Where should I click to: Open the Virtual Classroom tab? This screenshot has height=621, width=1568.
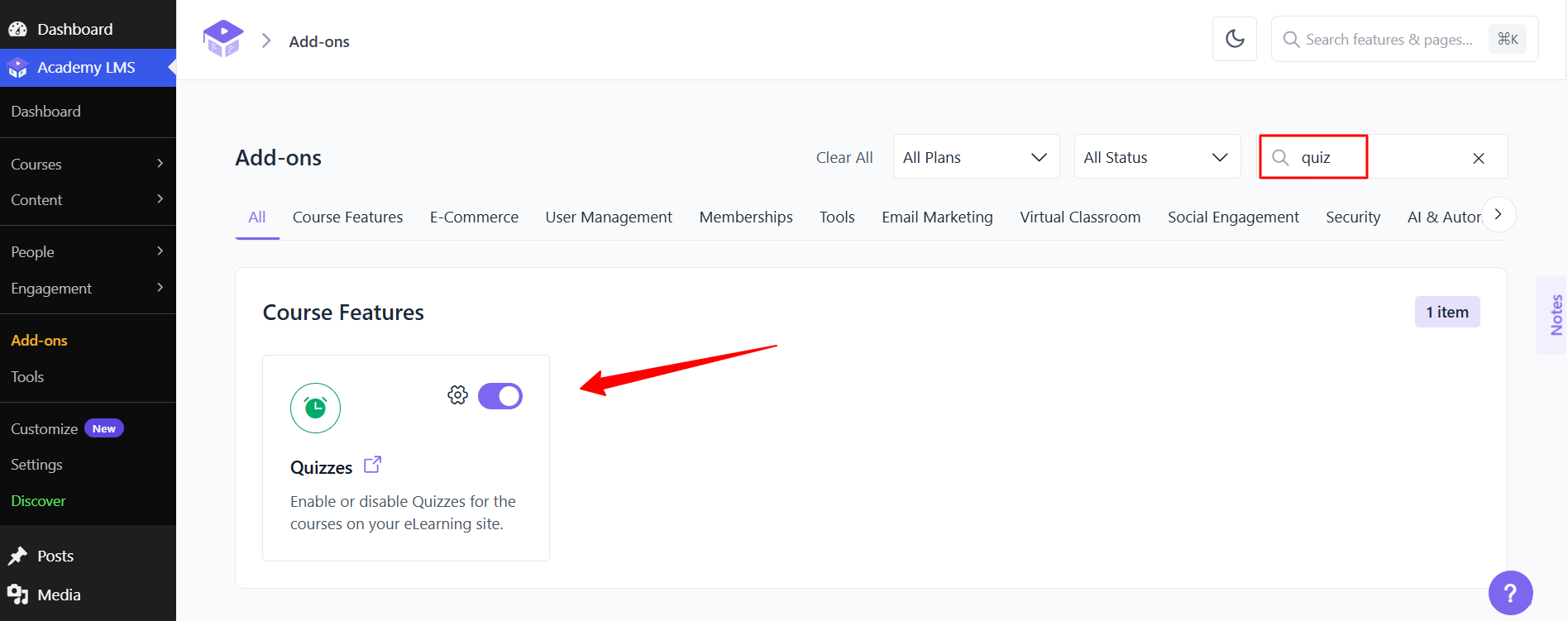point(1080,217)
